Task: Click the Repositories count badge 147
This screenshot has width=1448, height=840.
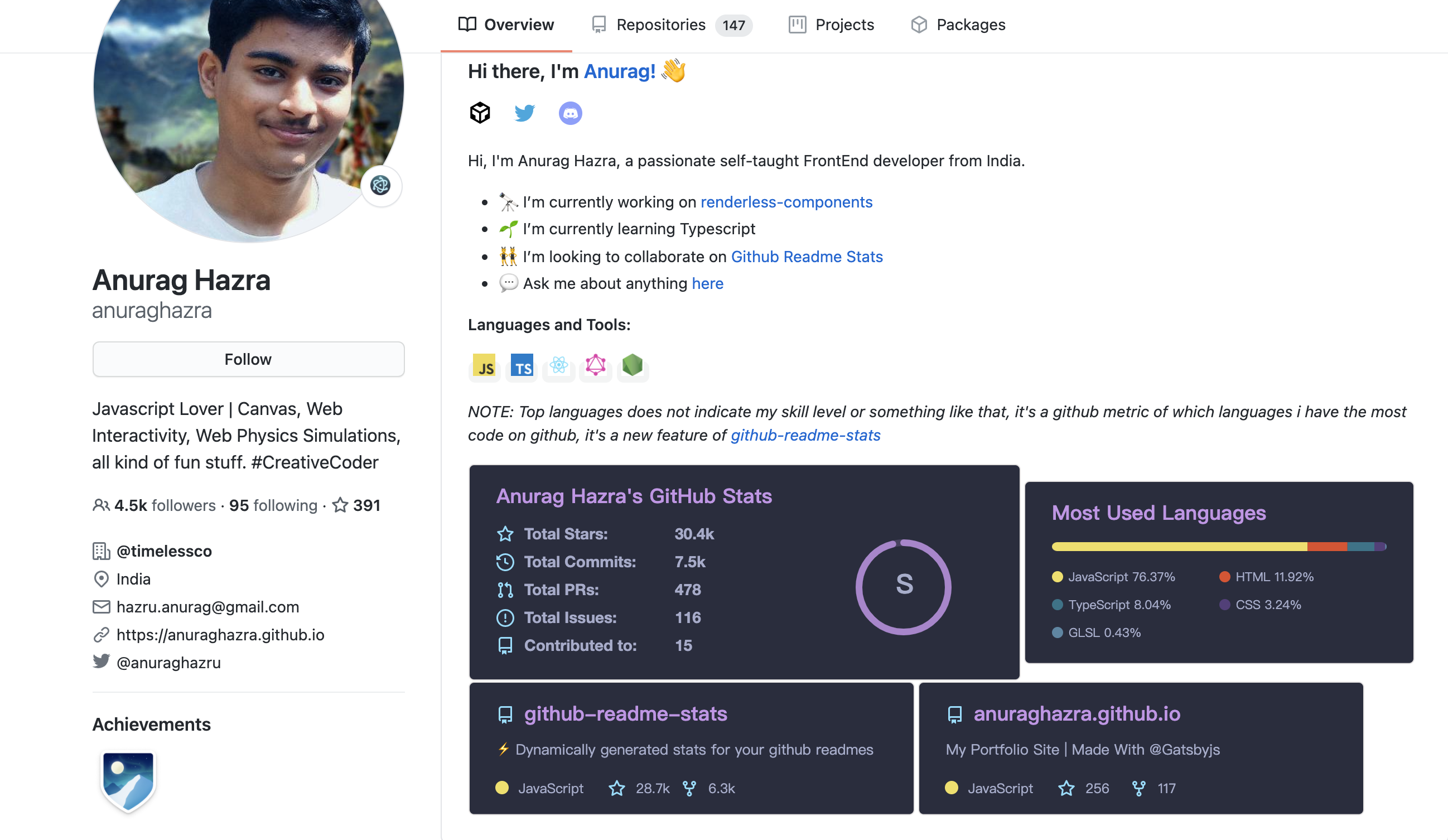Action: pyautogui.click(x=733, y=25)
